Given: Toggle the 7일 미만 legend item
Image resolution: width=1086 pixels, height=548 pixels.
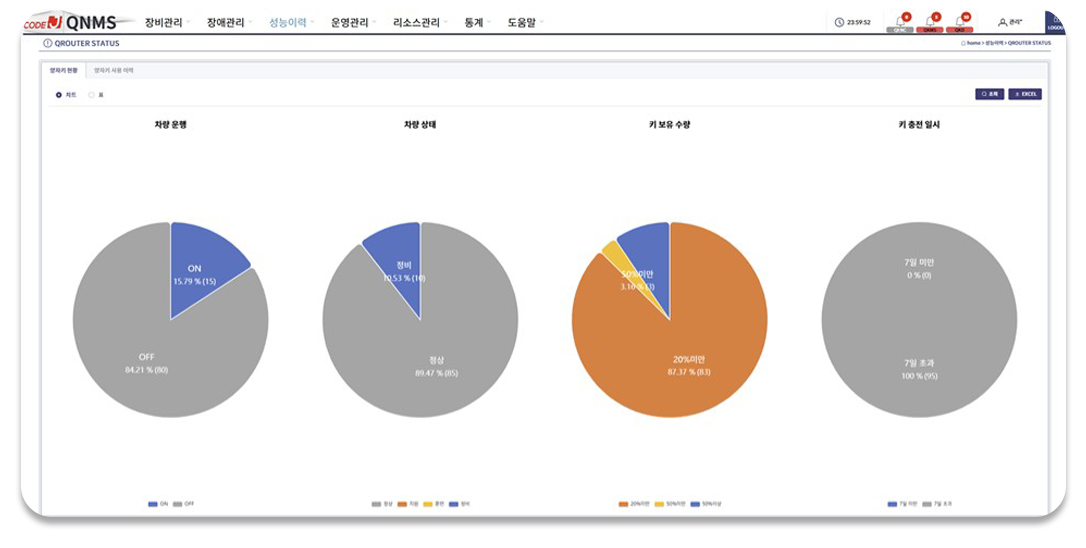Looking at the screenshot, I should (x=902, y=504).
